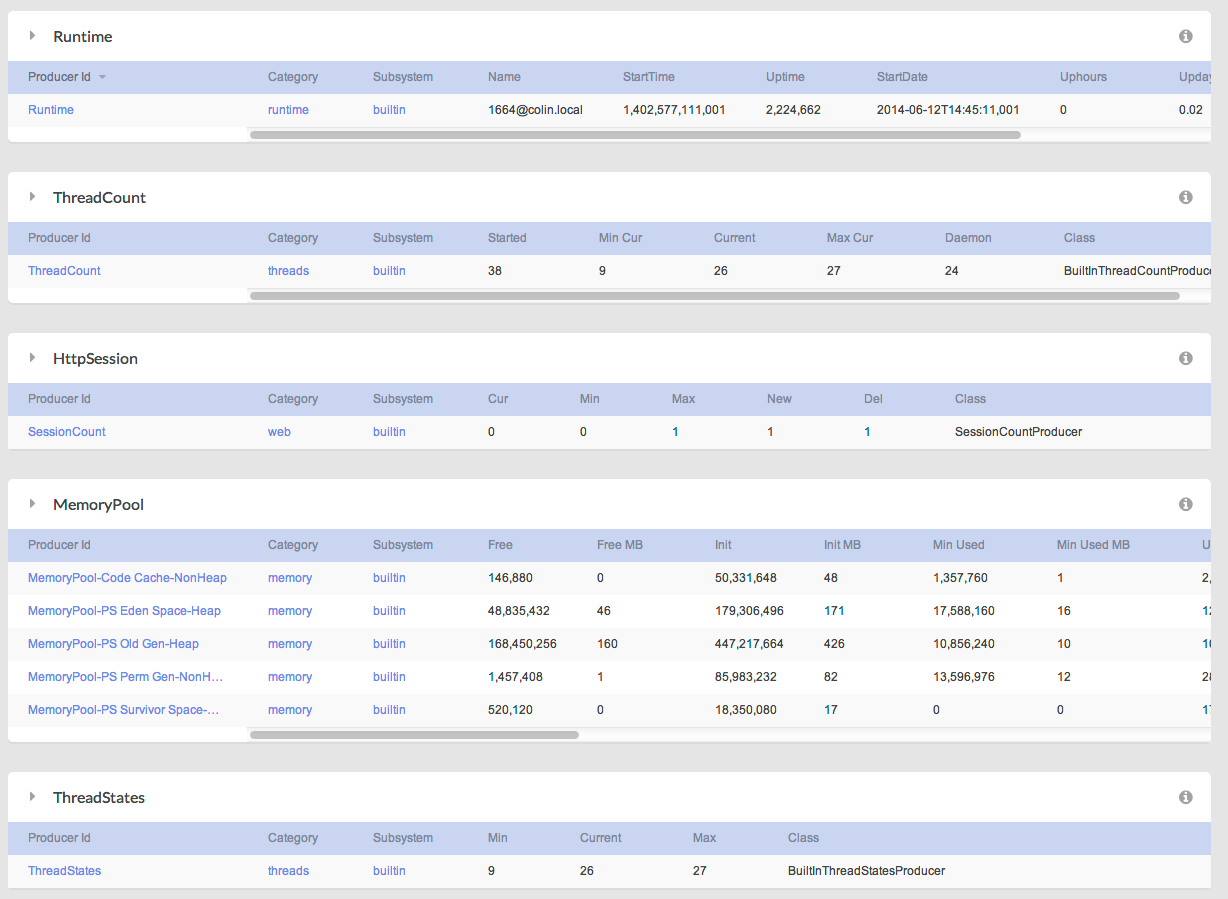
Task: Select the 1664@colin.local name cell
Action: [535, 110]
